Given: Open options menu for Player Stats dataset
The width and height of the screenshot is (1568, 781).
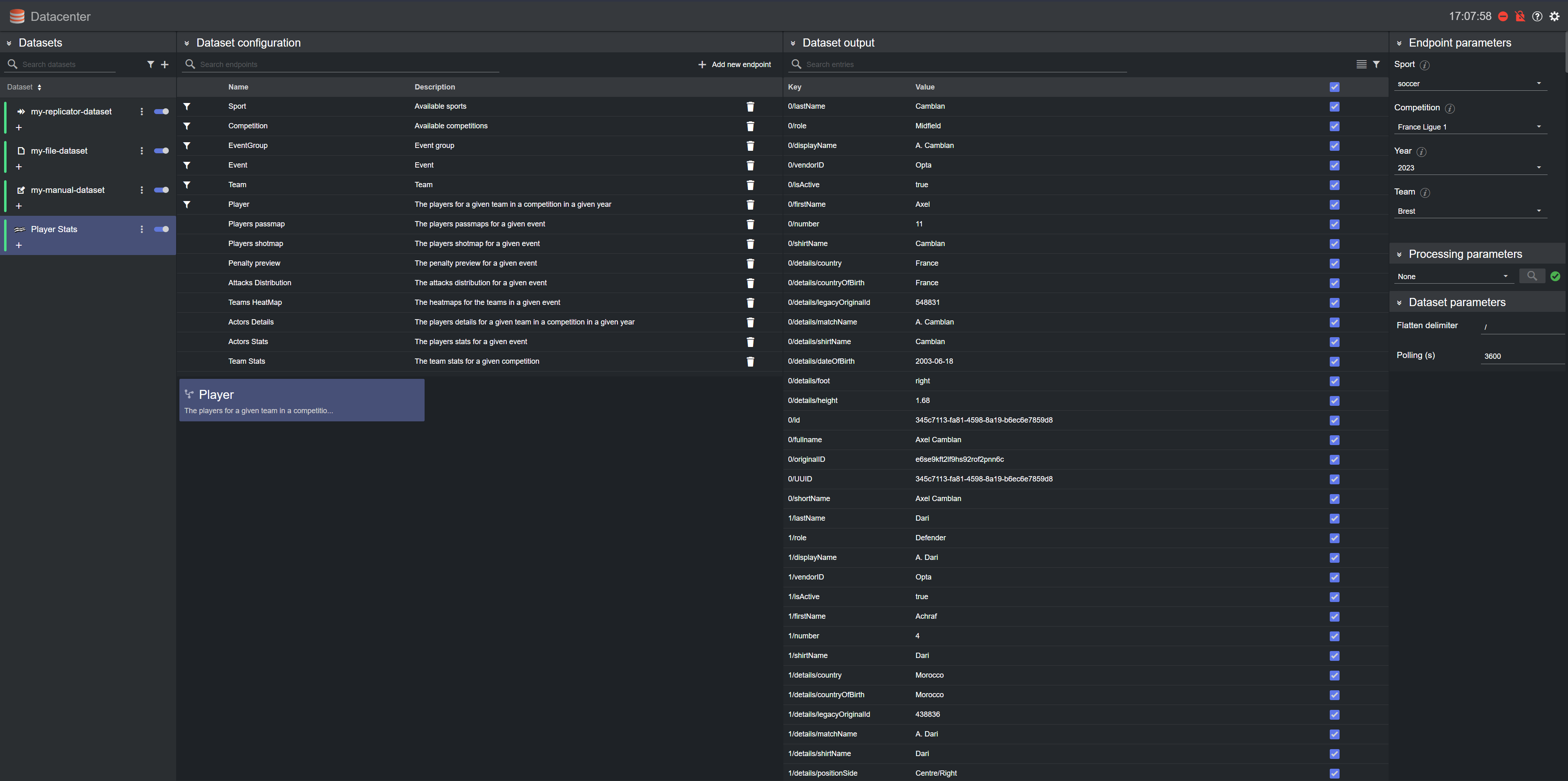Looking at the screenshot, I should pyautogui.click(x=142, y=230).
